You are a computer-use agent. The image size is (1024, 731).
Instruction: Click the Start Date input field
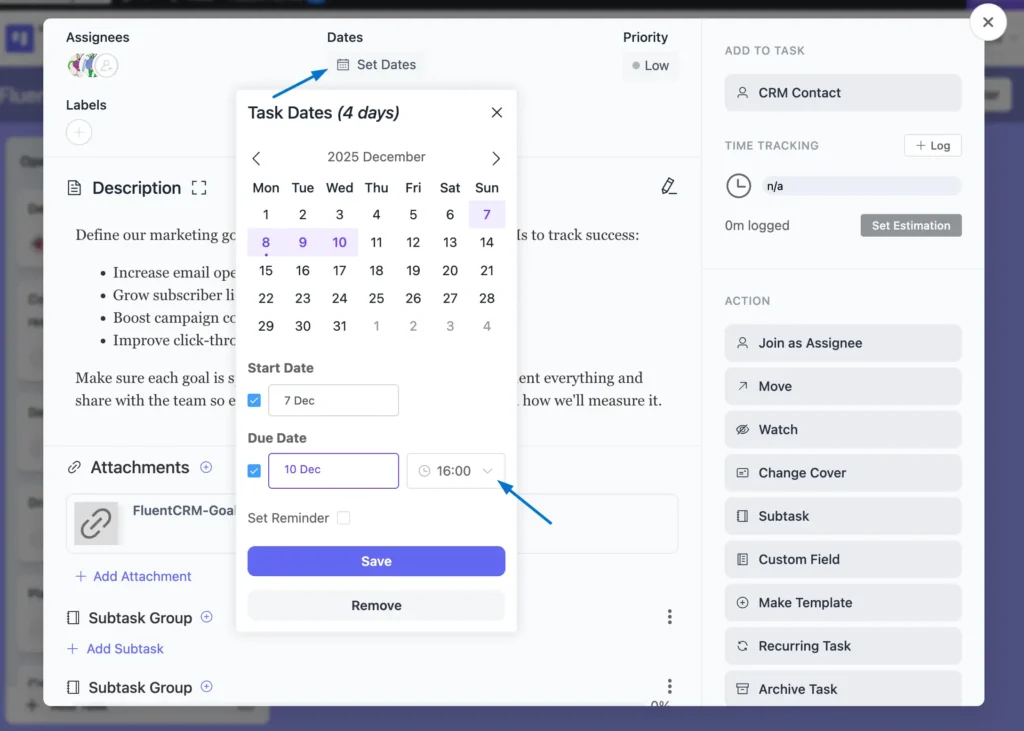(333, 400)
